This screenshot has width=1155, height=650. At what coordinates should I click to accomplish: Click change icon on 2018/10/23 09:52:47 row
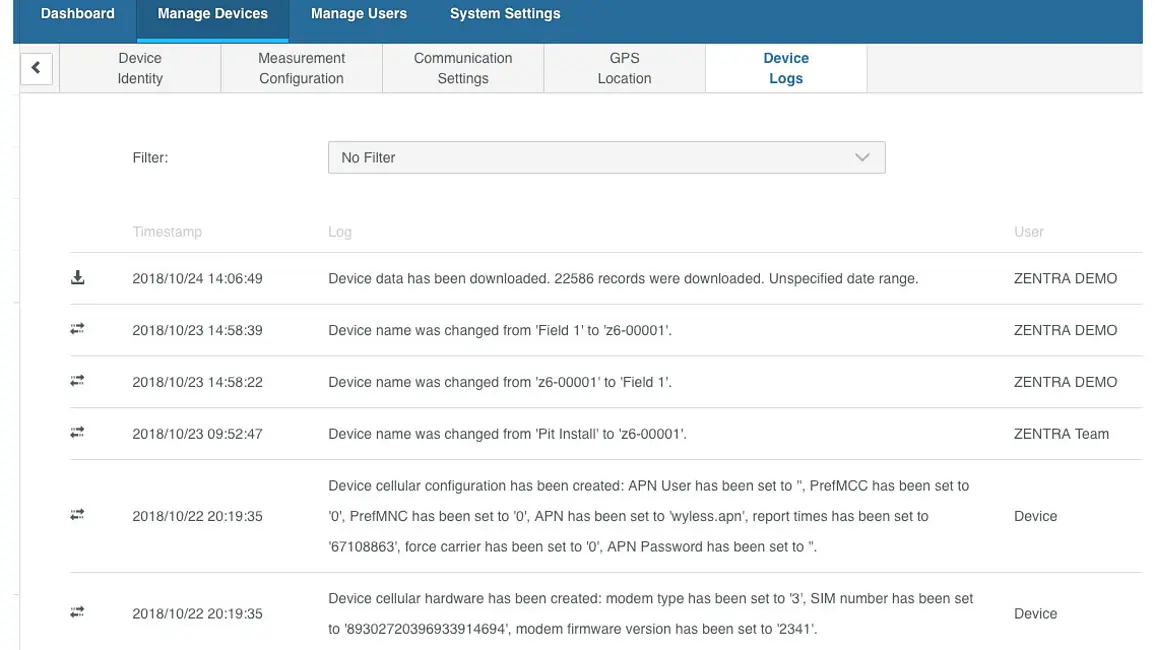coord(77,432)
